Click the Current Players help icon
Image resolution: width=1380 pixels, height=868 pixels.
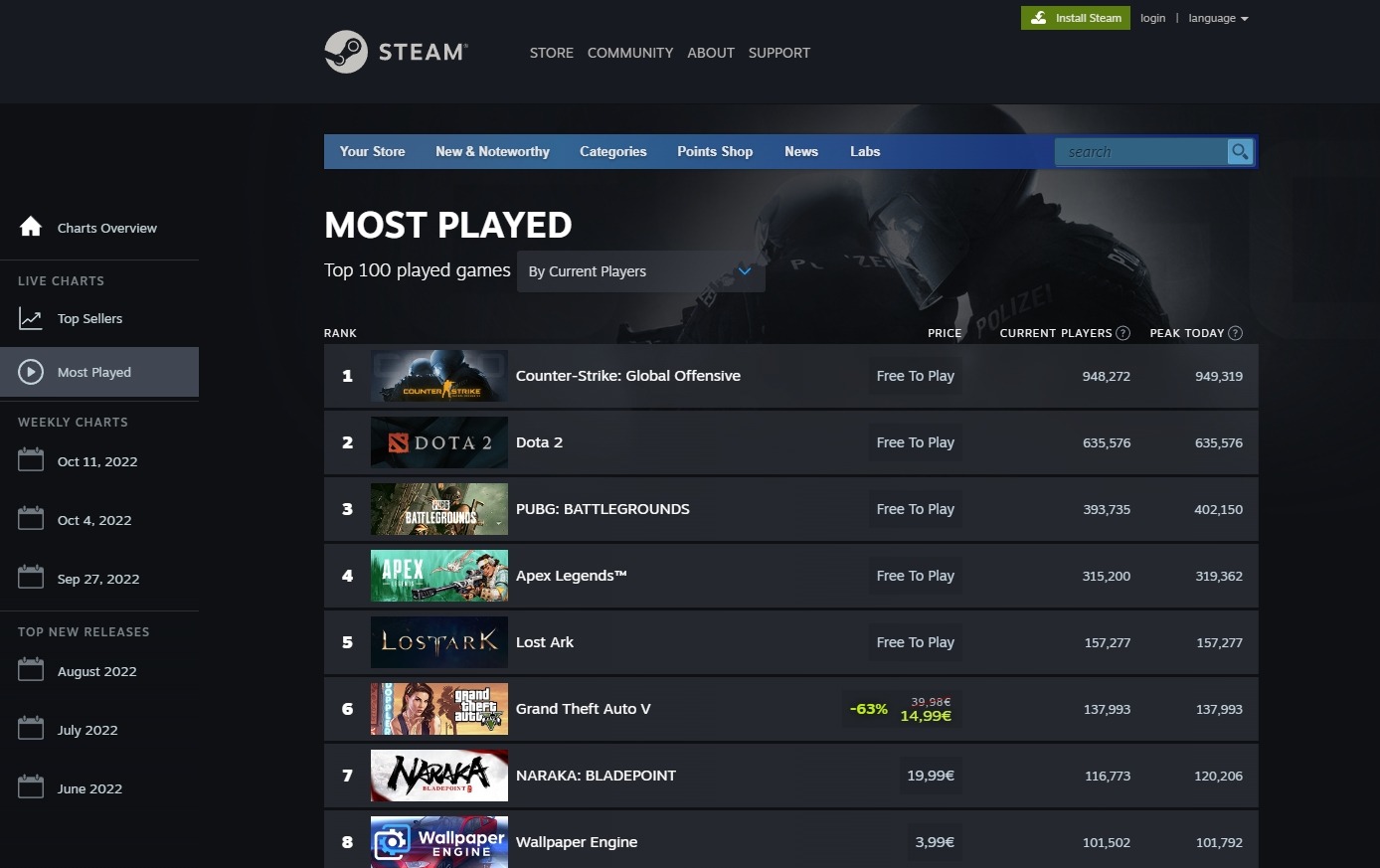(x=1123, y=333)
